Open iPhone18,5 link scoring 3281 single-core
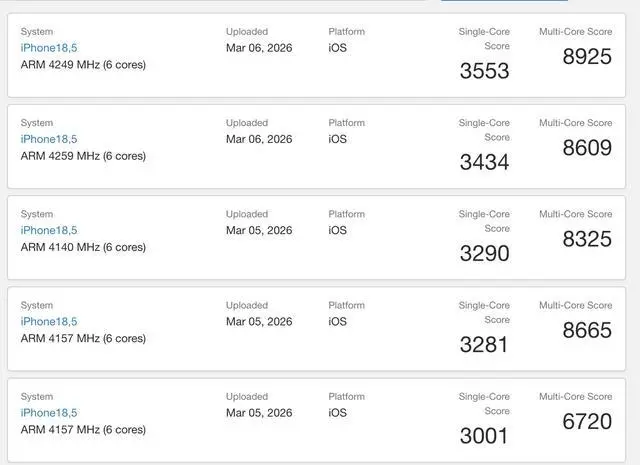Screen dimensions: 640x465 (x=48, y=322)
